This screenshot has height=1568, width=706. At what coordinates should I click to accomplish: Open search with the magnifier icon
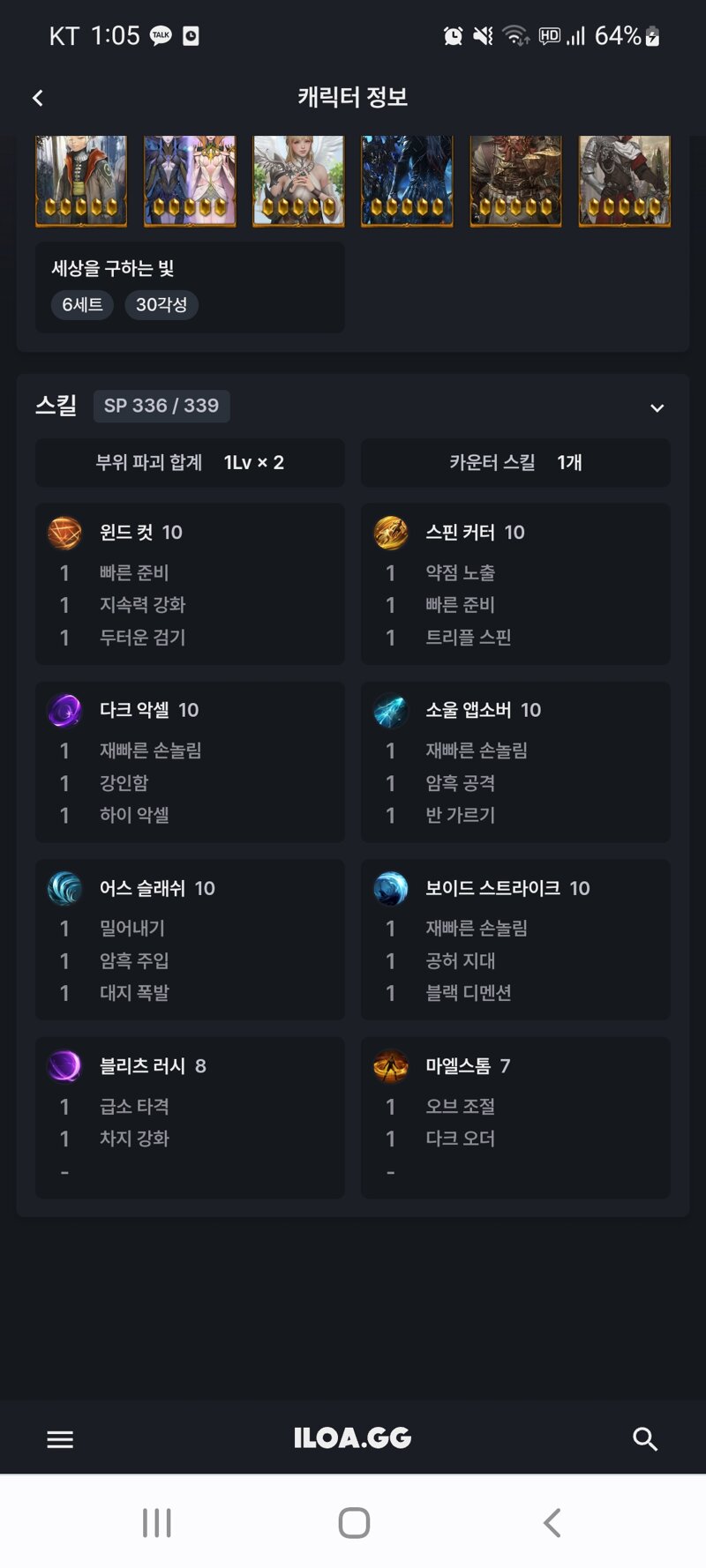(x=645, y=1439)
